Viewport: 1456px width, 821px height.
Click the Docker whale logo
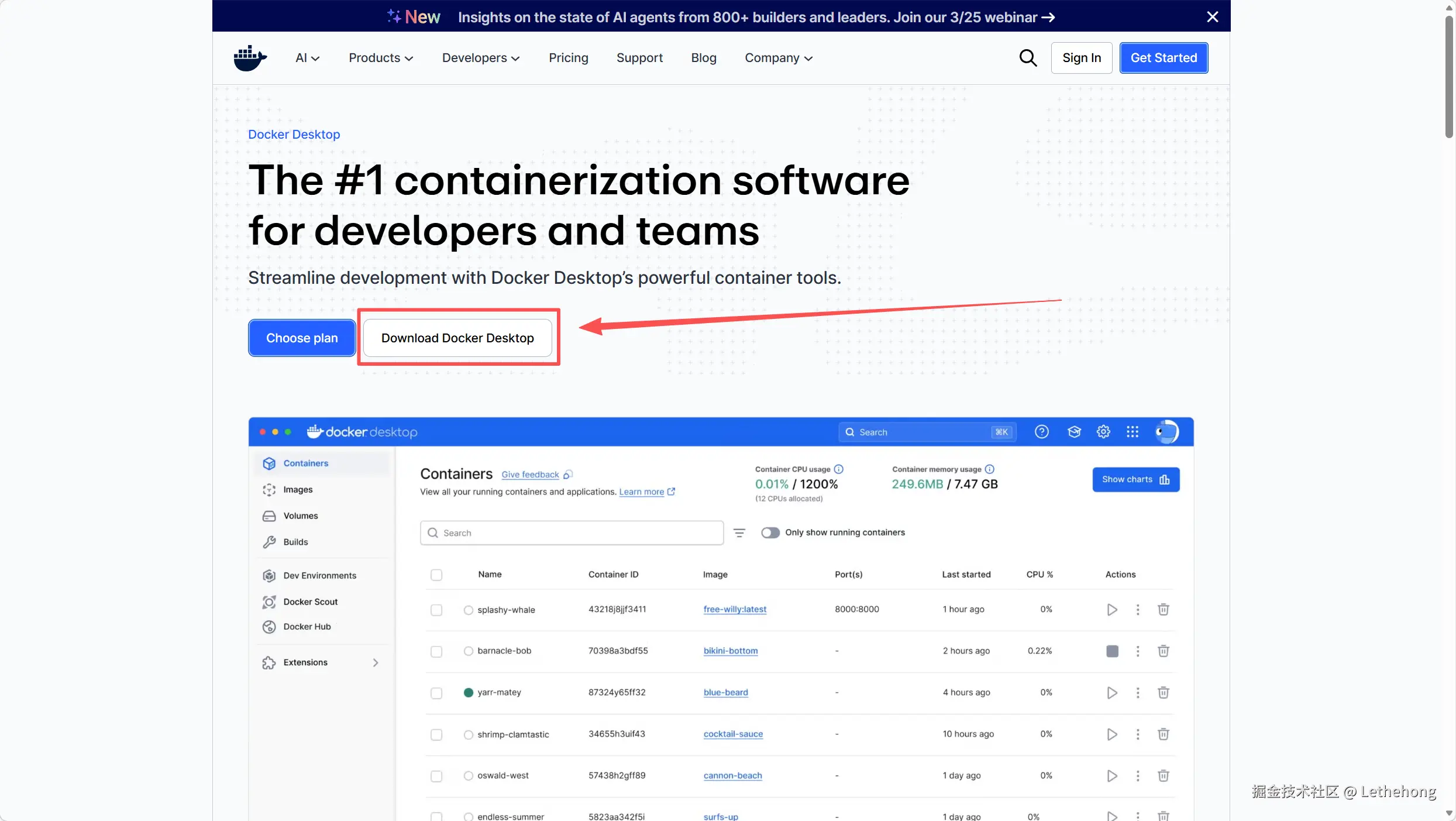[x=250, y=58]
